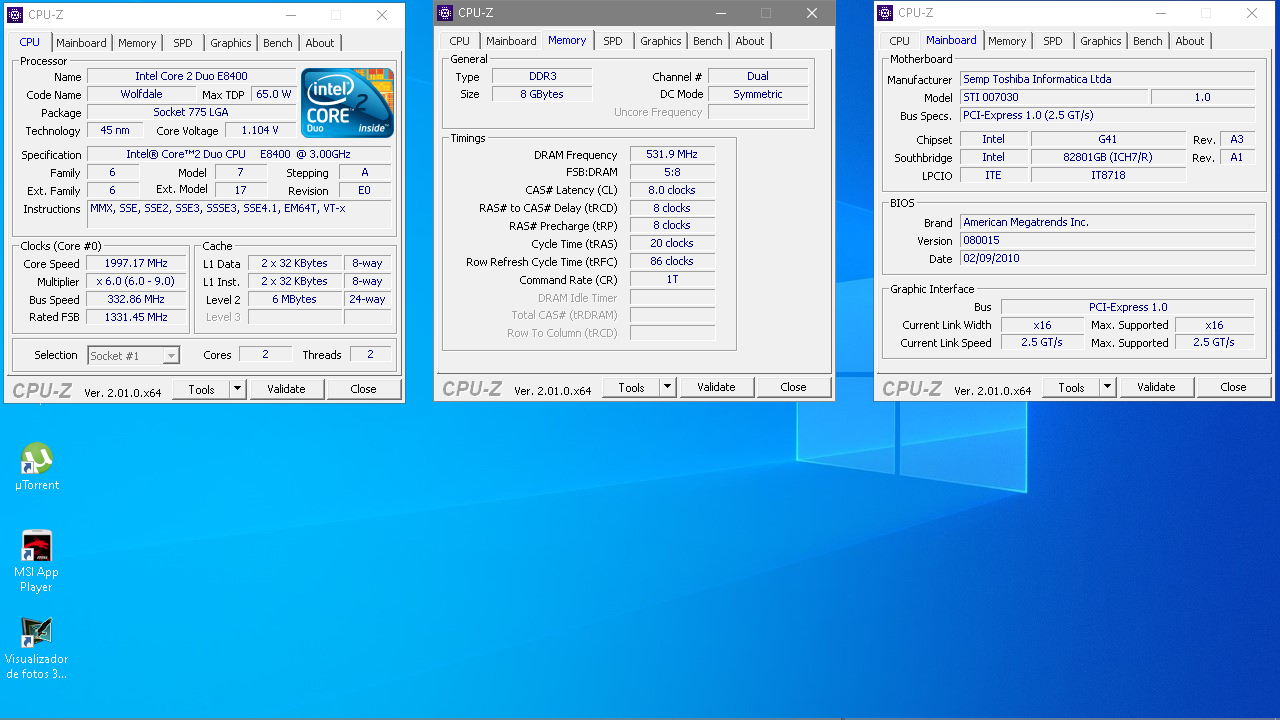Click the Chipset model value G41
The width and height of the screenshot is (1280, 720).
click(1108, 139)
